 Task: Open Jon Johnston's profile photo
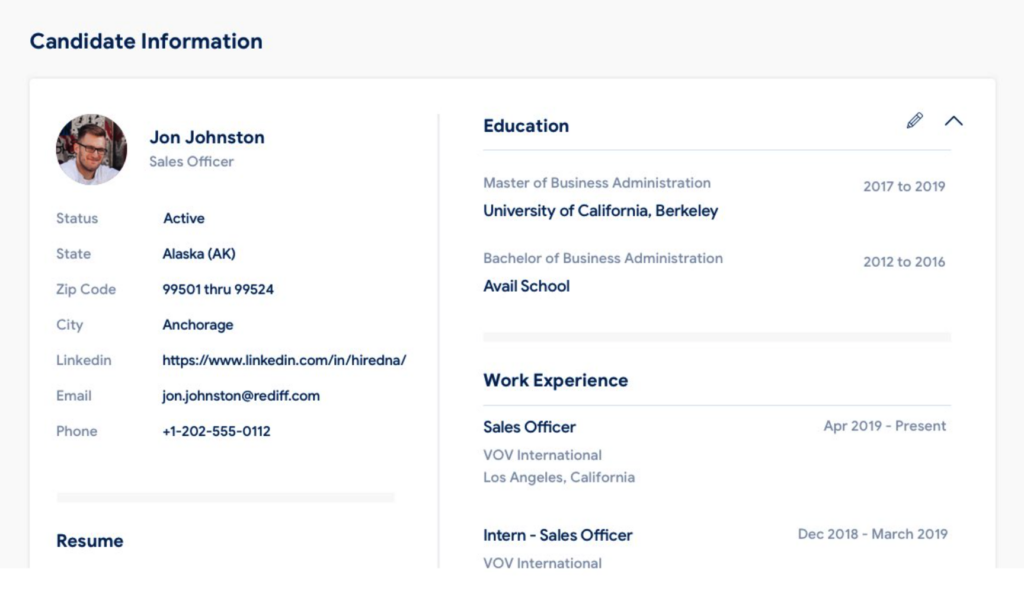pos(91,150)
